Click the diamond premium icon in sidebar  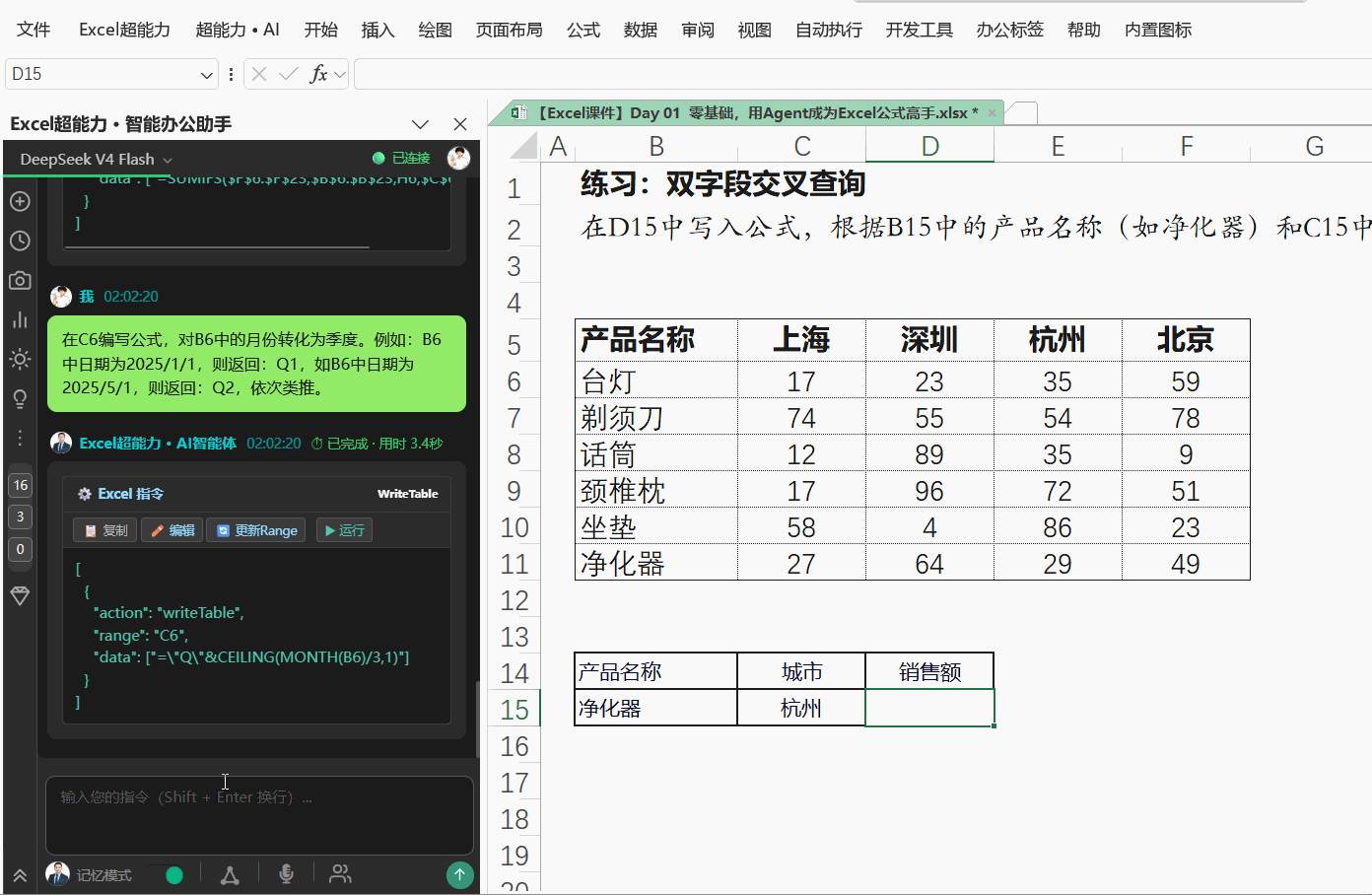pos(20,595)
